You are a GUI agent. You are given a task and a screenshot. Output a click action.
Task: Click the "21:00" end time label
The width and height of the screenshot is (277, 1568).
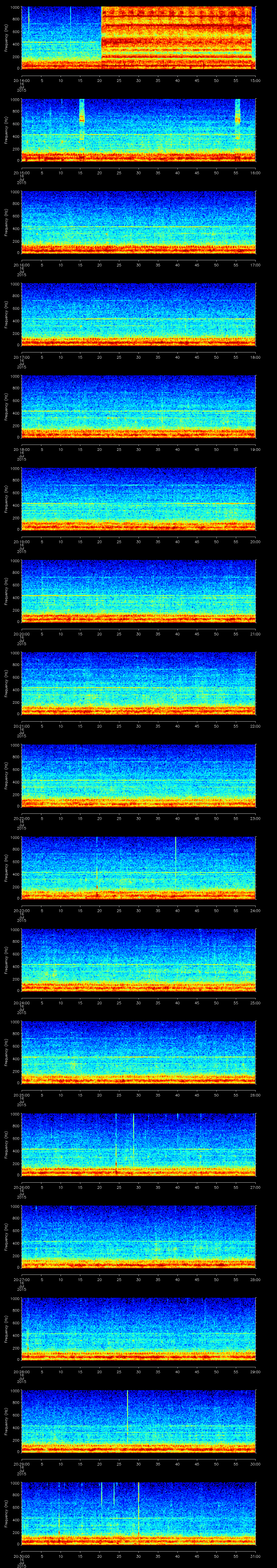(255, 634)
